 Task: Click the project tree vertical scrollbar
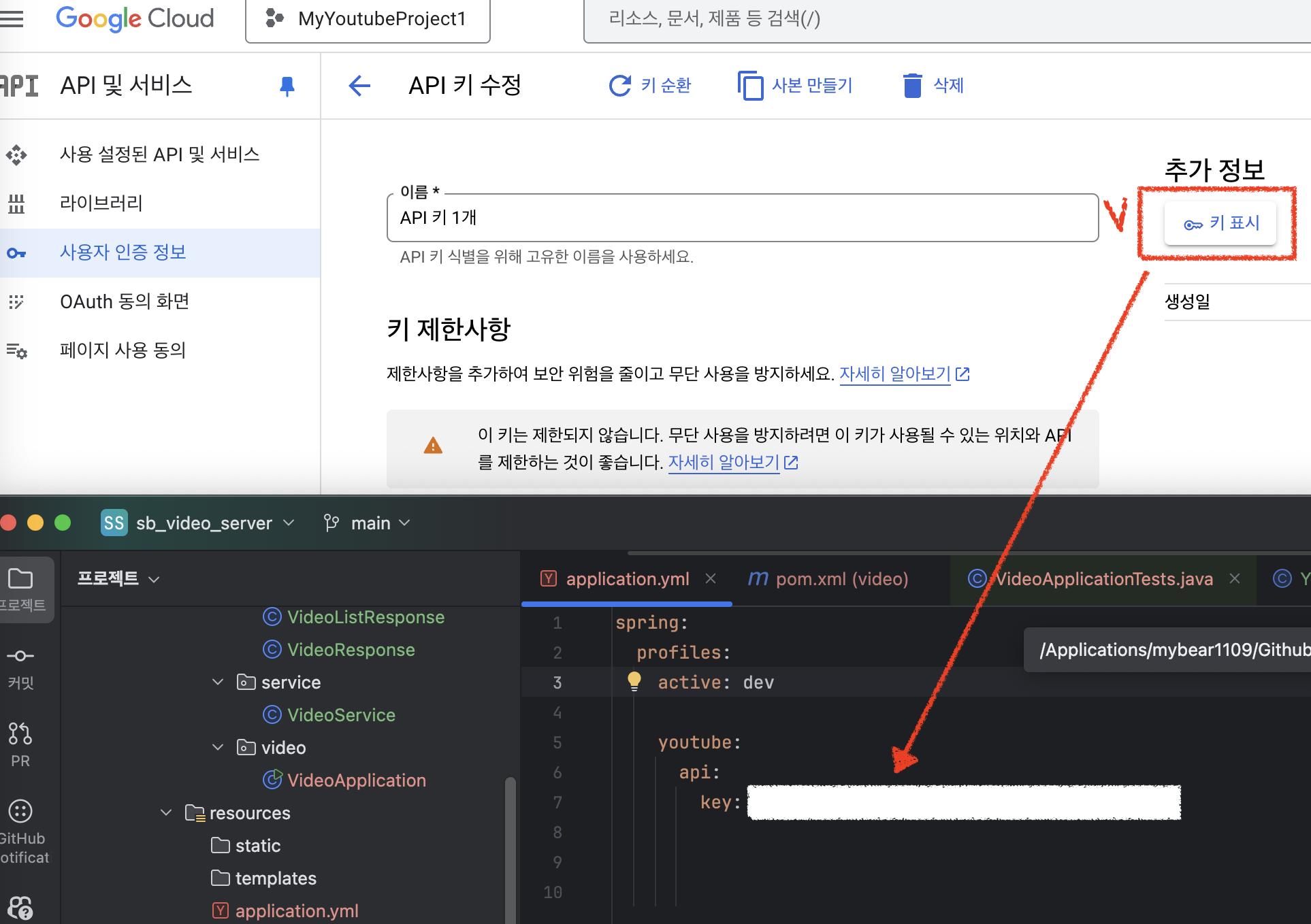click(x=510, y=849)
